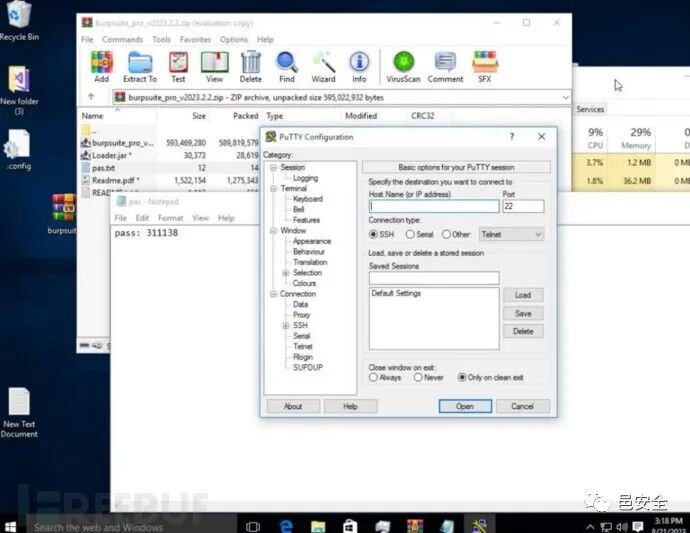Click the Add icon in WinRAR toolbar
Image resolution: width=690 pixels, height=533 pixels.
102,66
